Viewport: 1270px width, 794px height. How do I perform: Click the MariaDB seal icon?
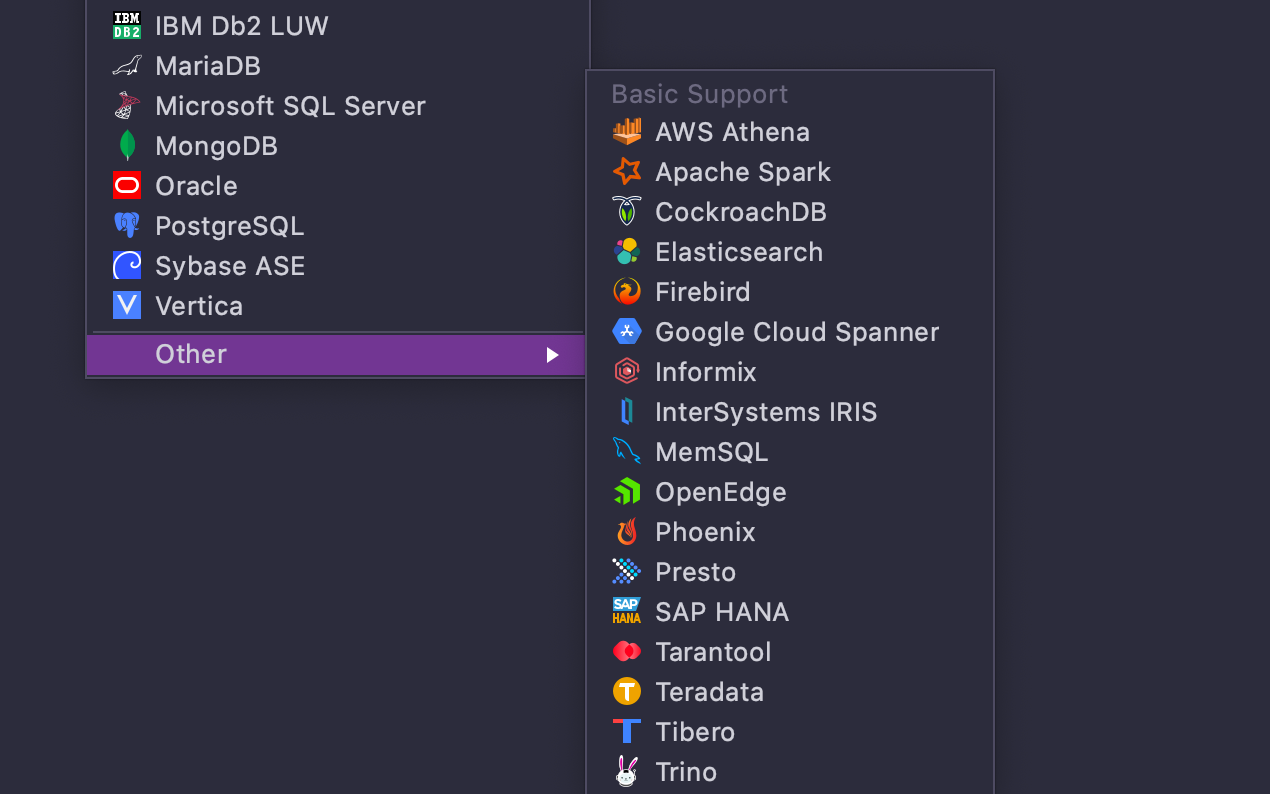pyautogui.click(x=127, y=66)
